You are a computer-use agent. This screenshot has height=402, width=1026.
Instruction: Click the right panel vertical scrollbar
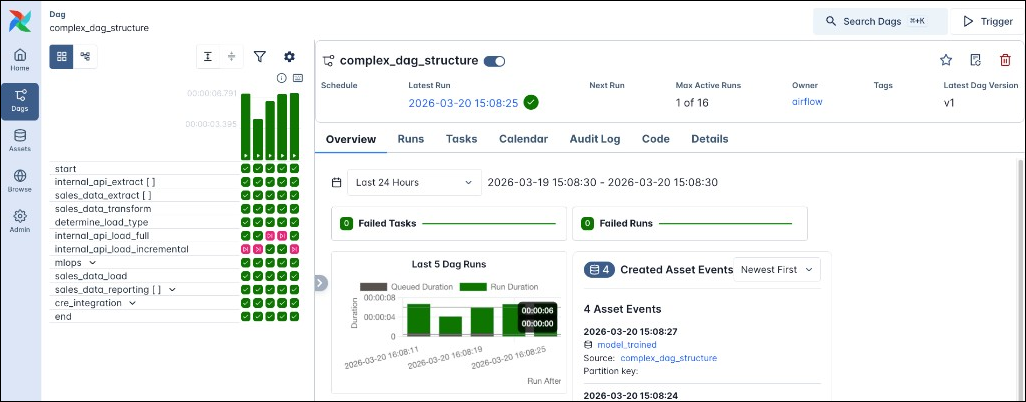[1021, 278]
